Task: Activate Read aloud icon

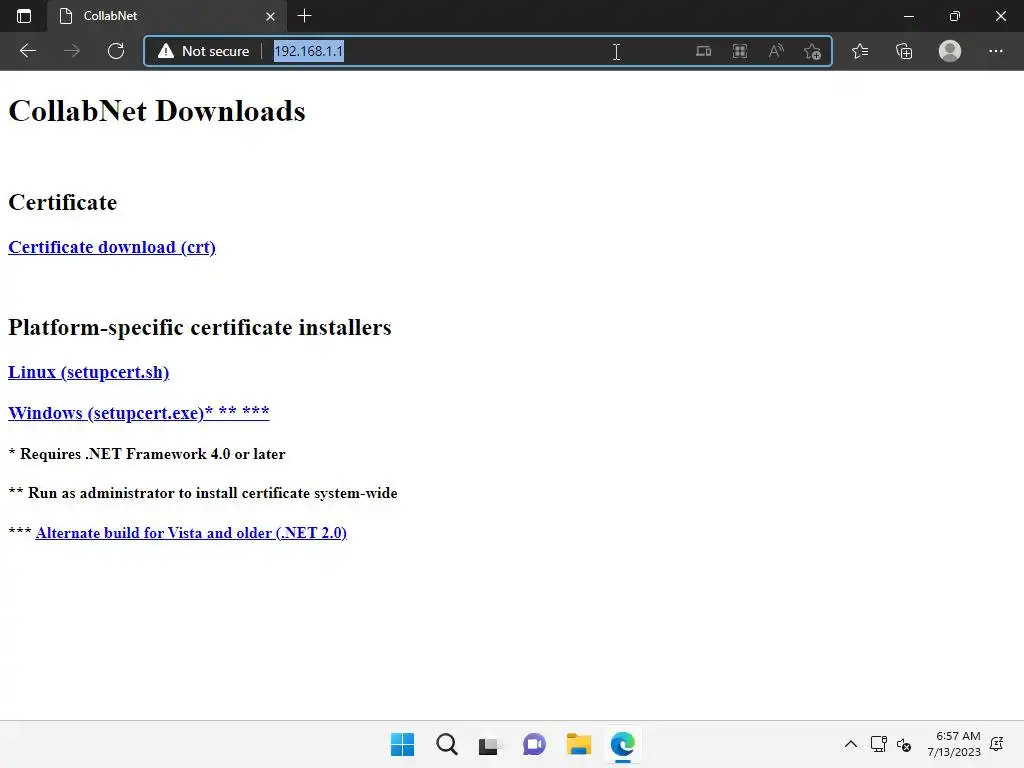Action: tap(776, 51)
